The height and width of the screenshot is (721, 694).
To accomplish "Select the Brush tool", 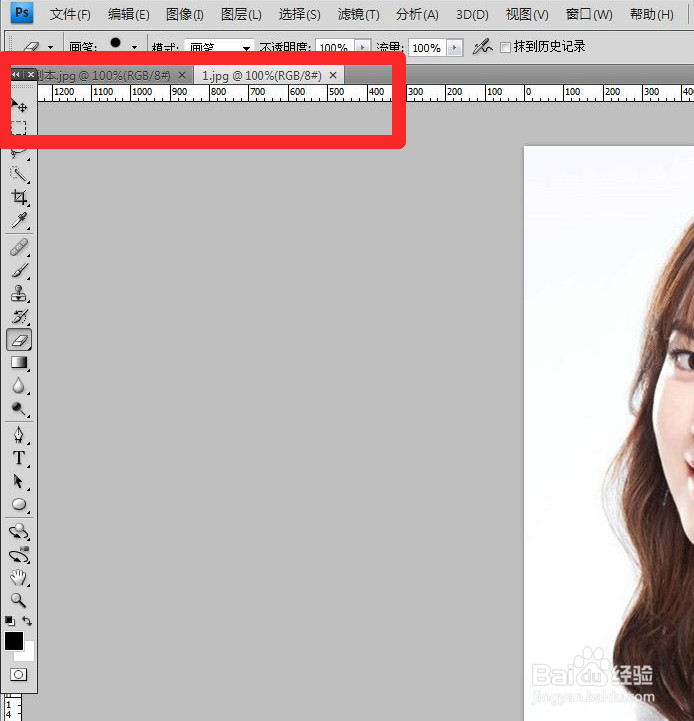I will (x=19, y=270).
